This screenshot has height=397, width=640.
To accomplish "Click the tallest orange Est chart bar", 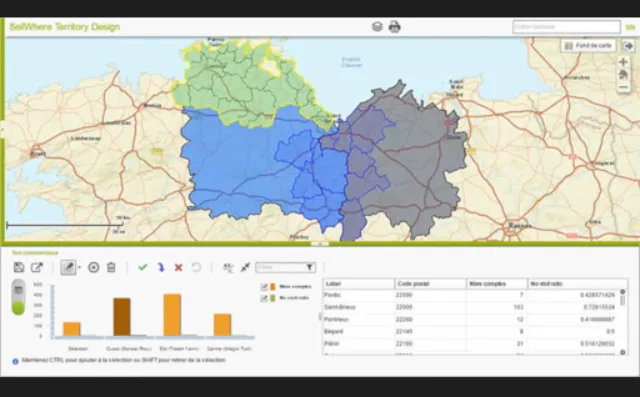I will tap(172, 315).
